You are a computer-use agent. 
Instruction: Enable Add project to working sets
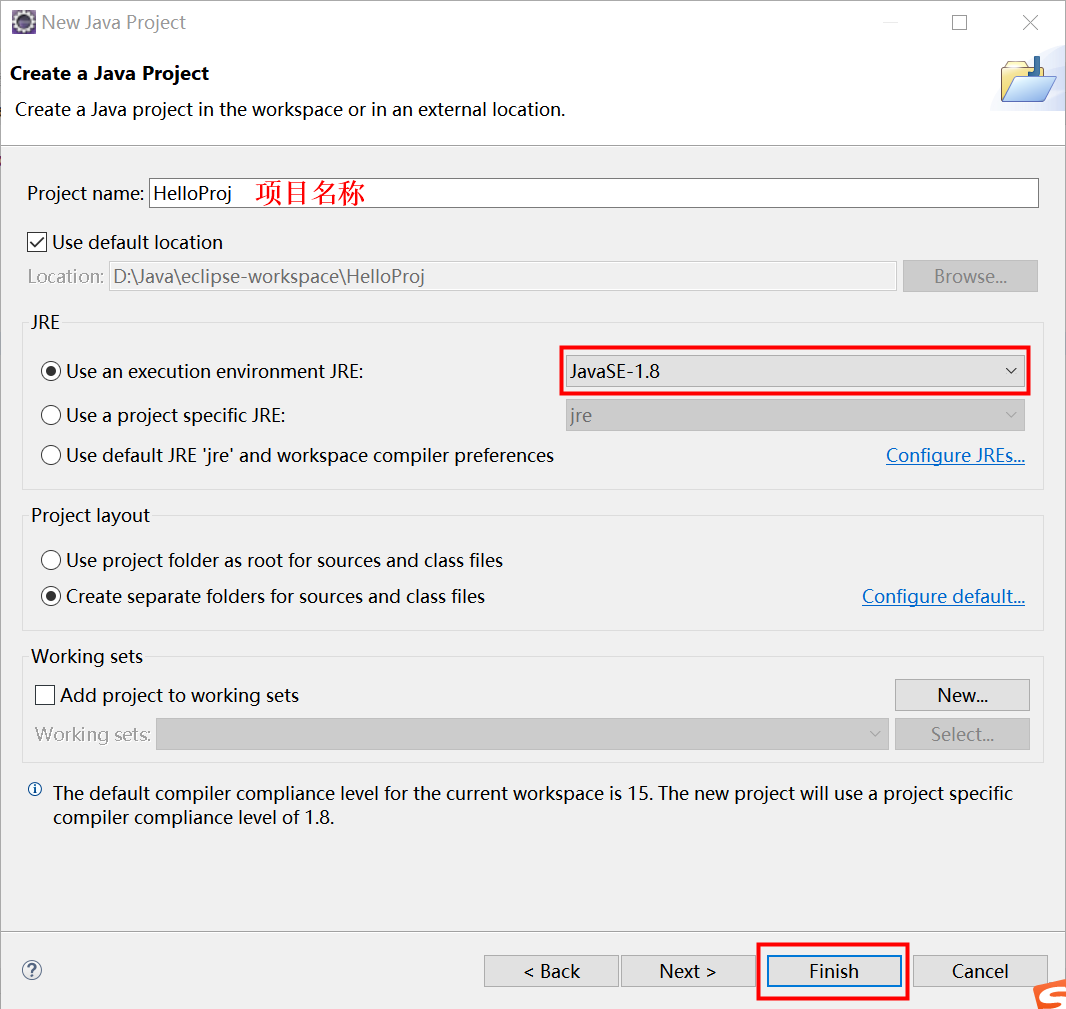[x=45, y=695]
